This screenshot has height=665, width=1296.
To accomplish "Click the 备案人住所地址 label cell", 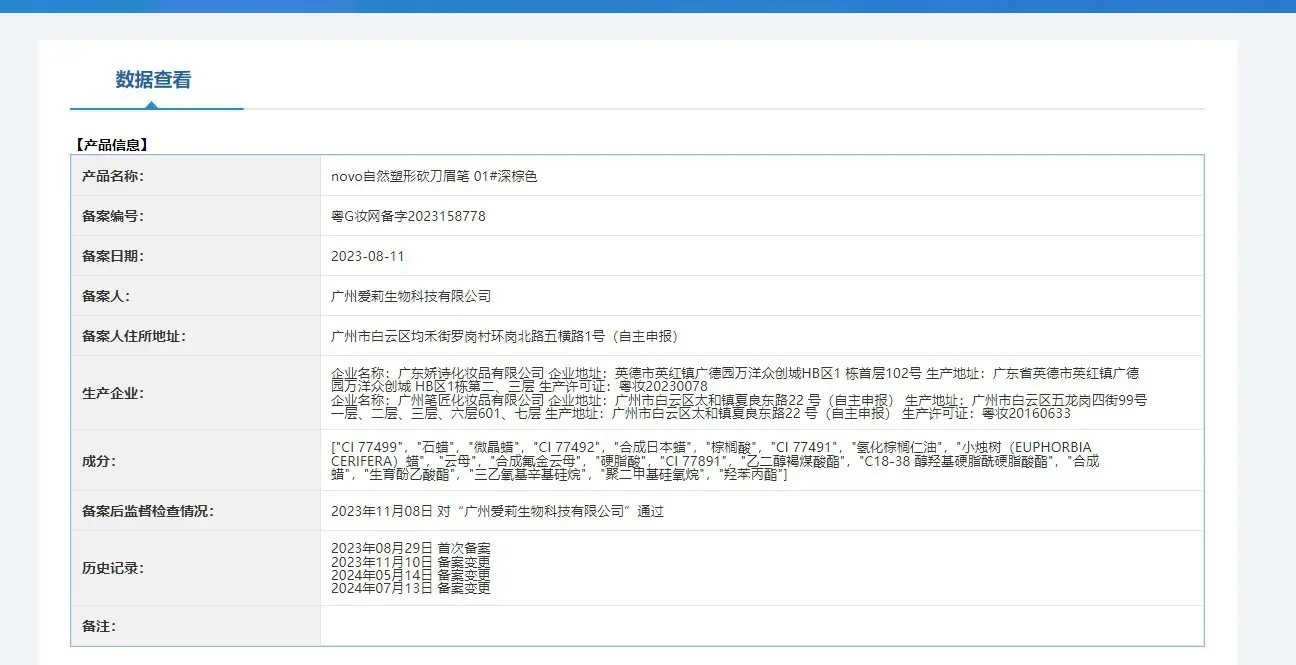I will 196,336.
